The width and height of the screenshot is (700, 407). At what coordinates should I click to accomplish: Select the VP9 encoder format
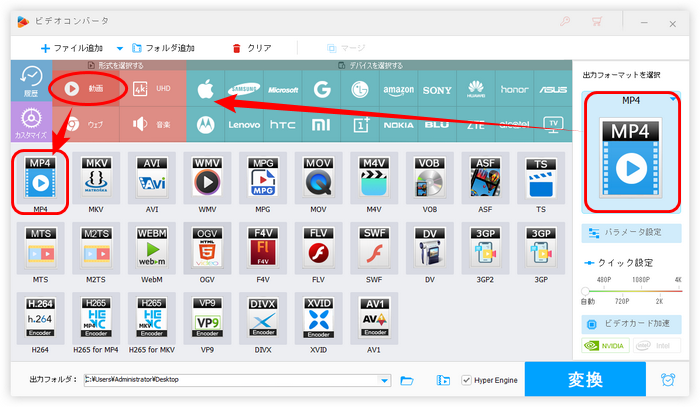click(x=207, y=318)
